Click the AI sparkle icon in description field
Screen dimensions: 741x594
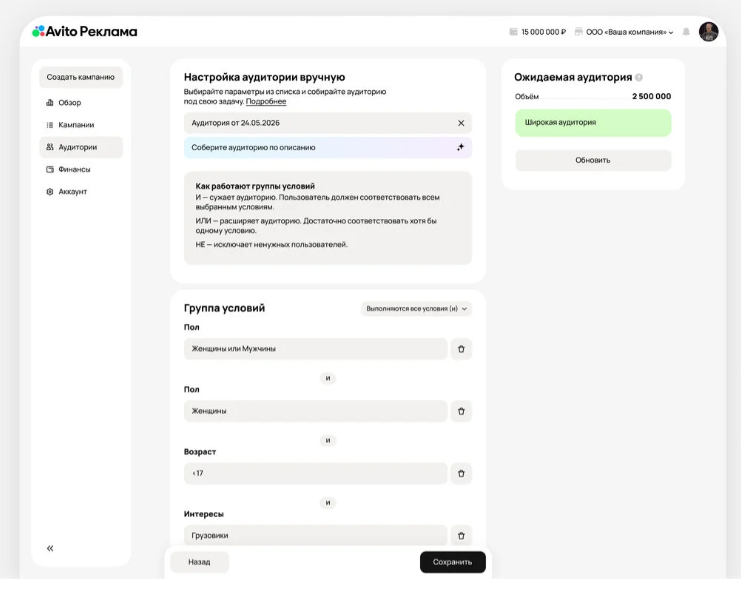point(461,147)
